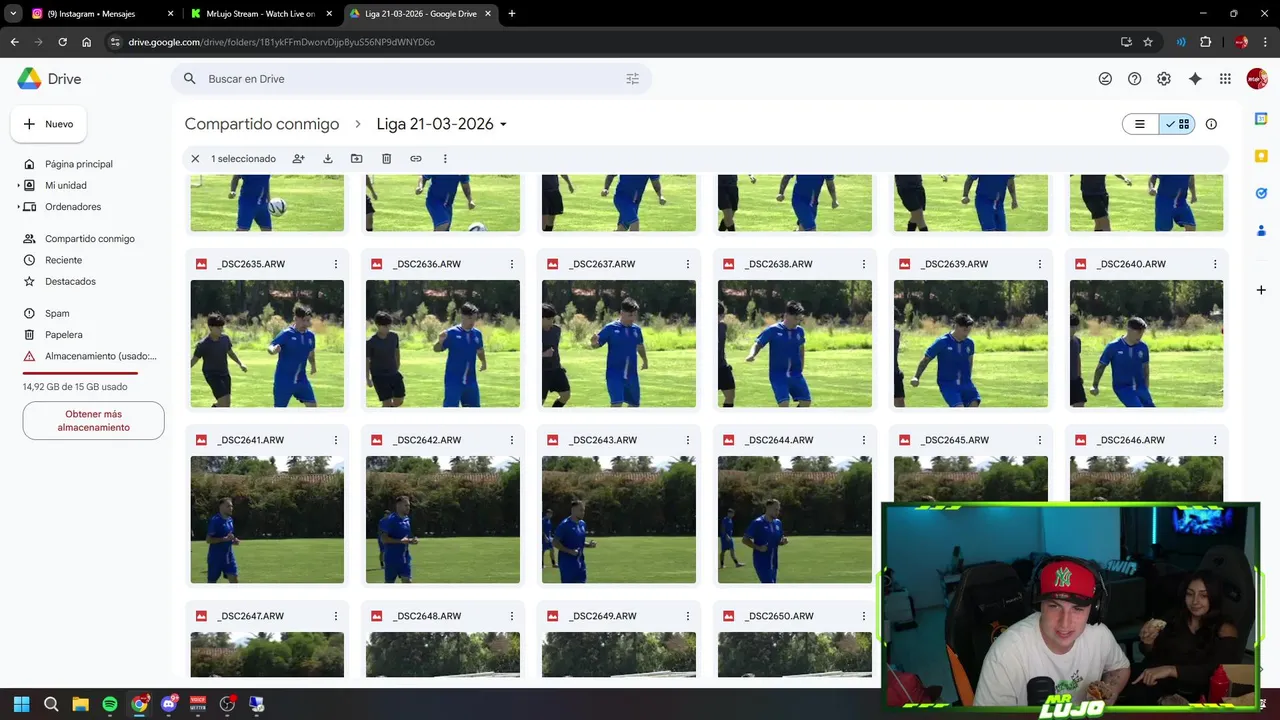Open Drive settings gear
This screenshot has width=1280, height=720.
pos(1164,79)
